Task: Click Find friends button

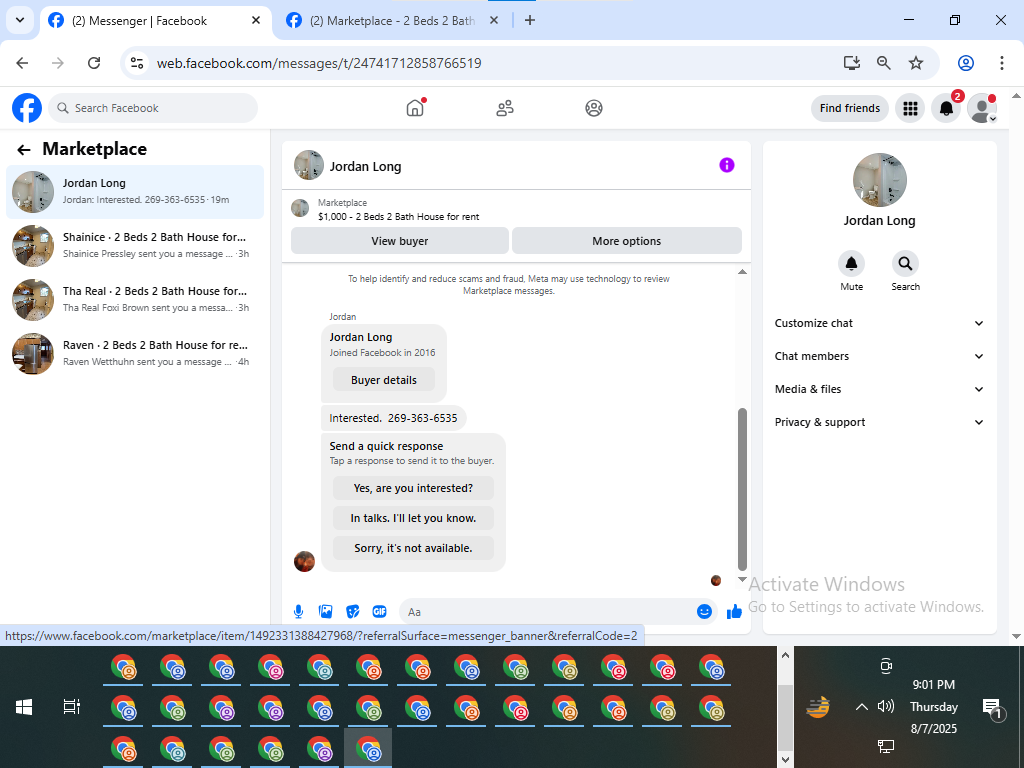Action: [850, 108]
